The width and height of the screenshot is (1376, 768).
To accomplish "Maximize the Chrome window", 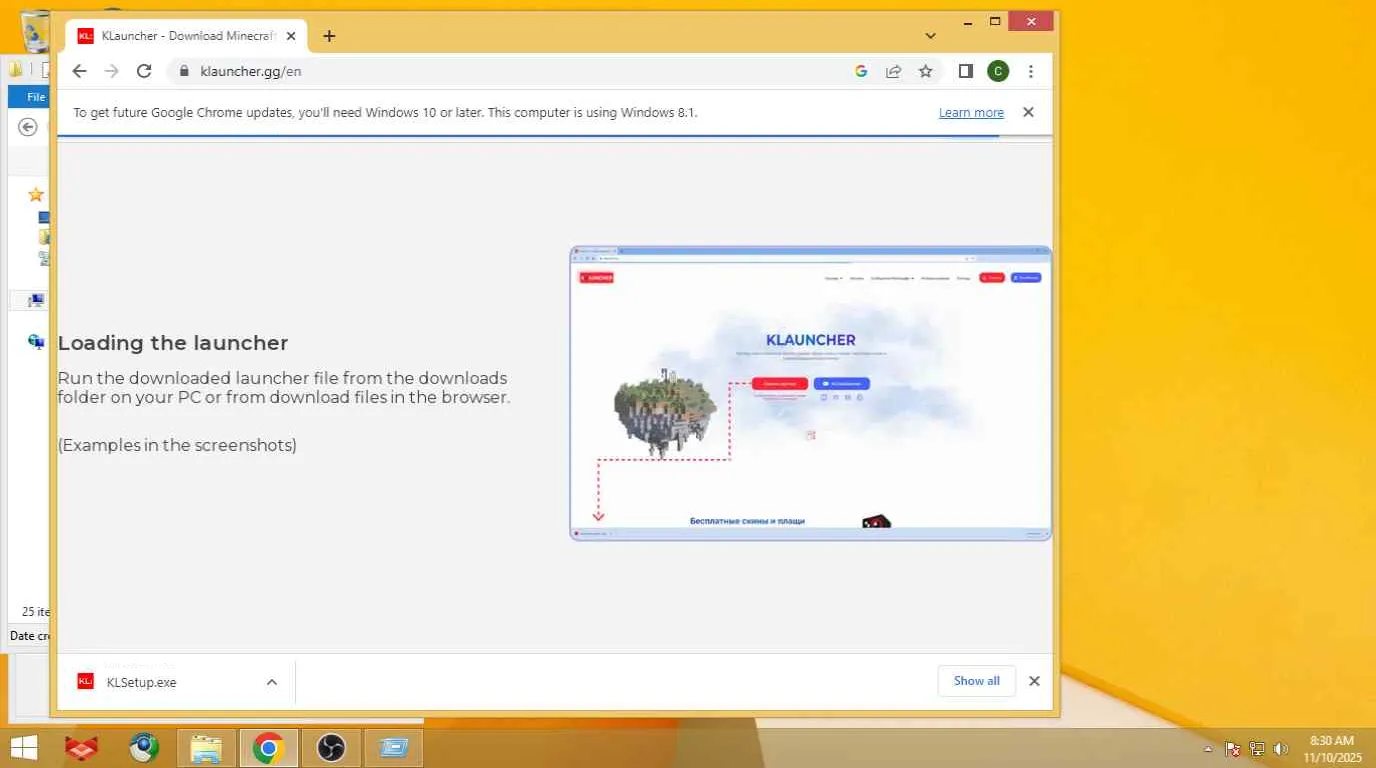I will pos(995,21).
